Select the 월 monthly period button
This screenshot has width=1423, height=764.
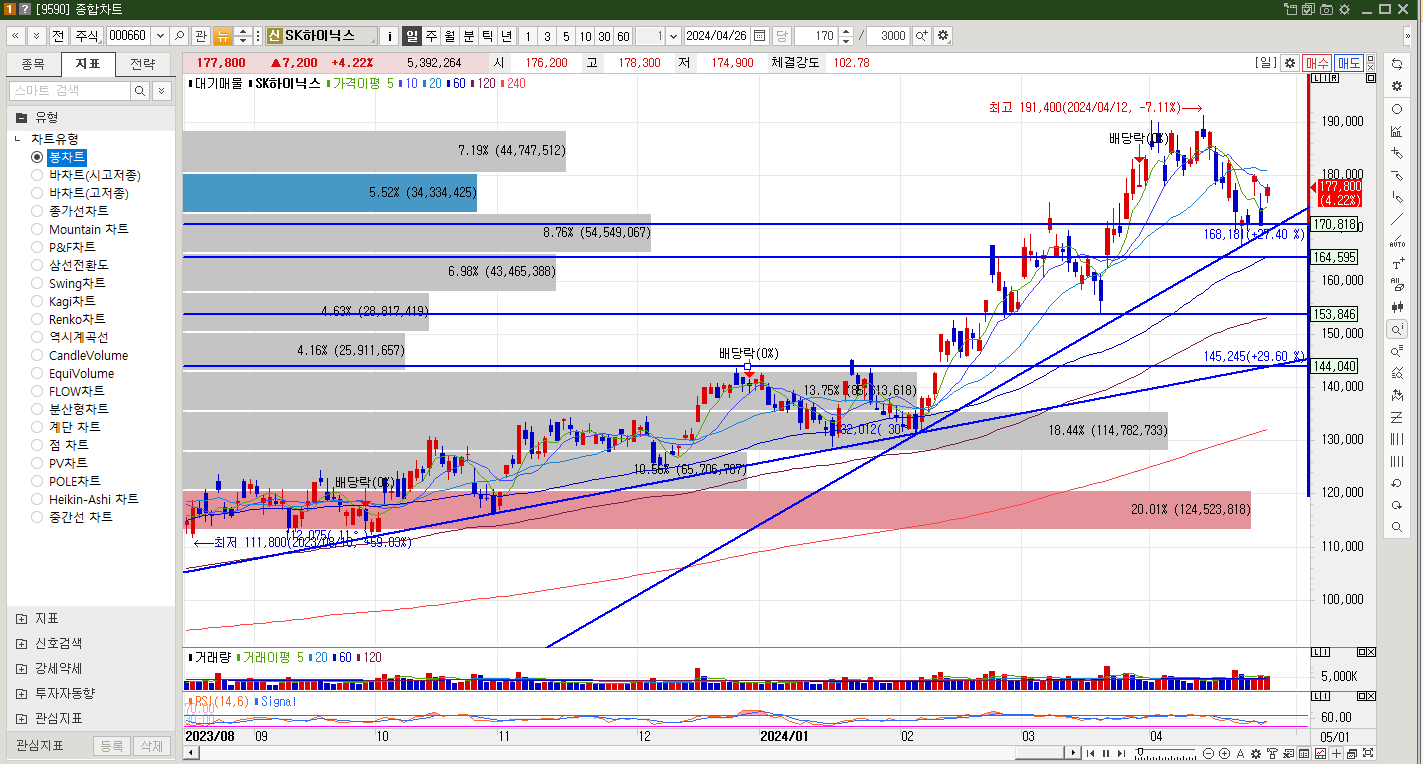(450, 36)
